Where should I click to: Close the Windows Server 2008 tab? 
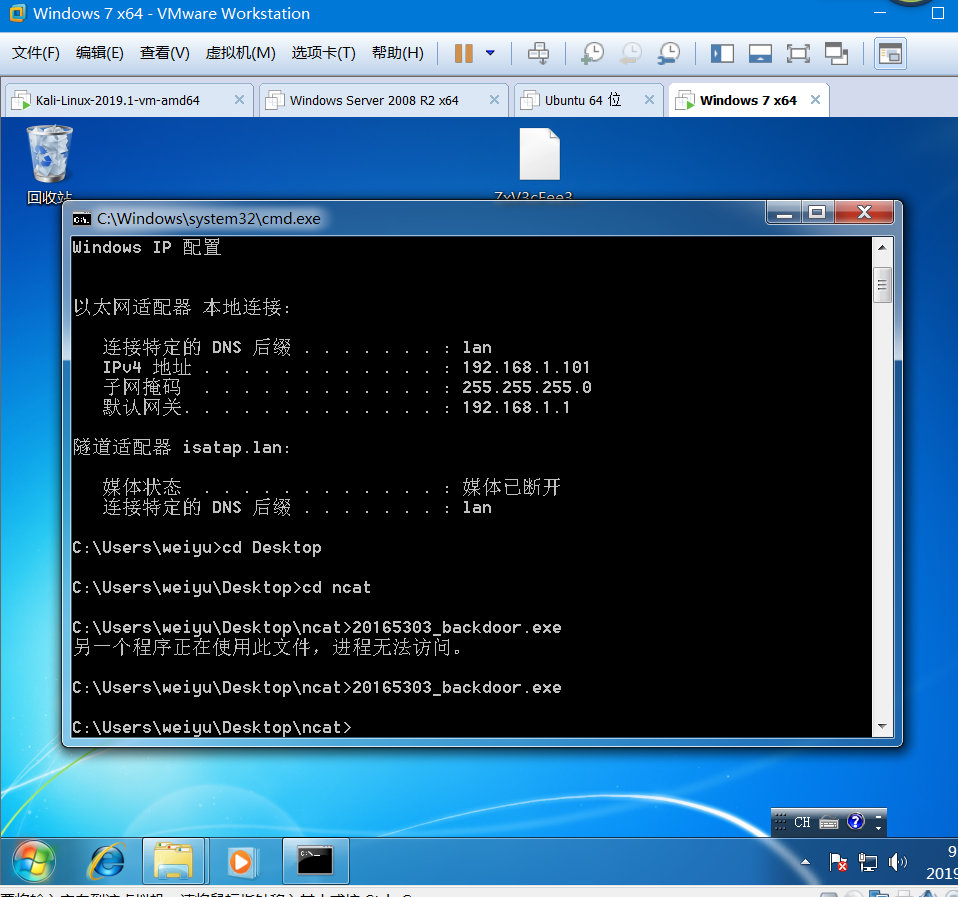(x=494, y=100)
